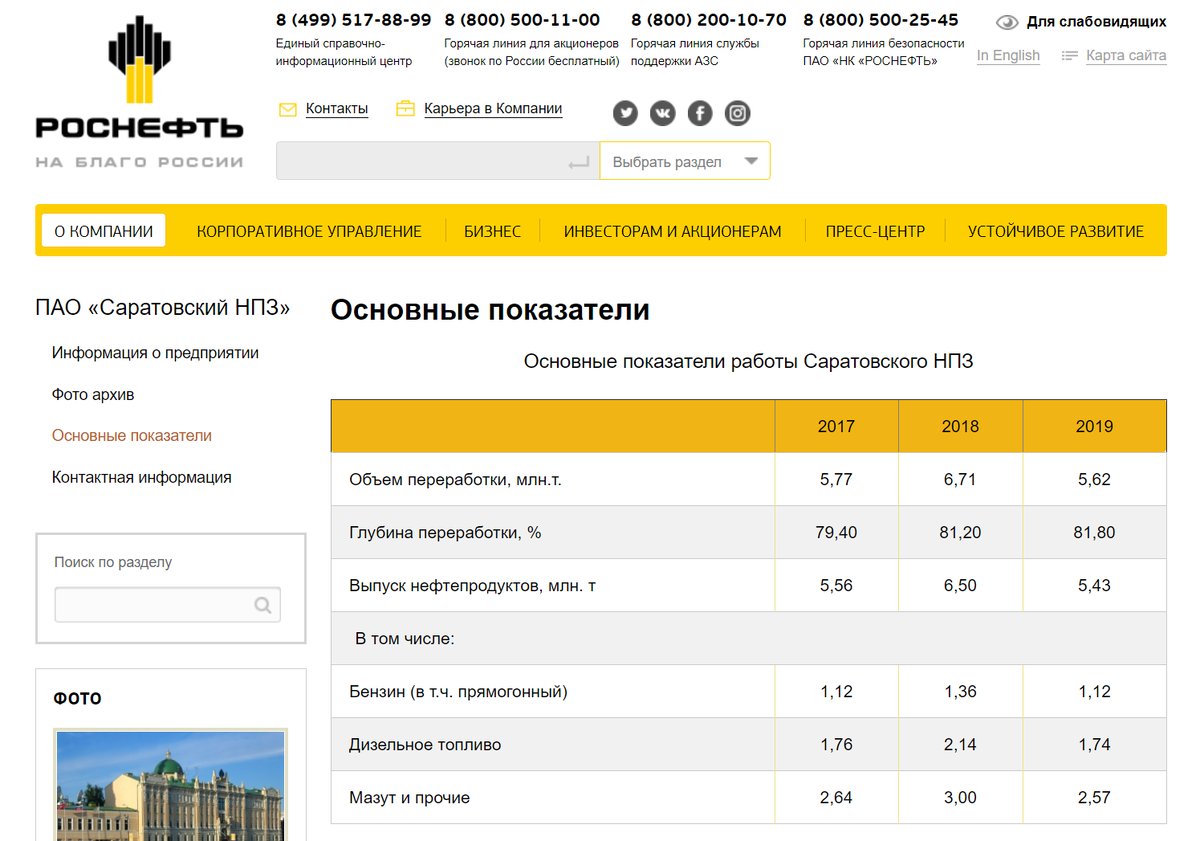Select the О КОМПАНИИ tab
Image resolution: width=1200 pixels, height=841 pixels.
[x=103, y=230]
